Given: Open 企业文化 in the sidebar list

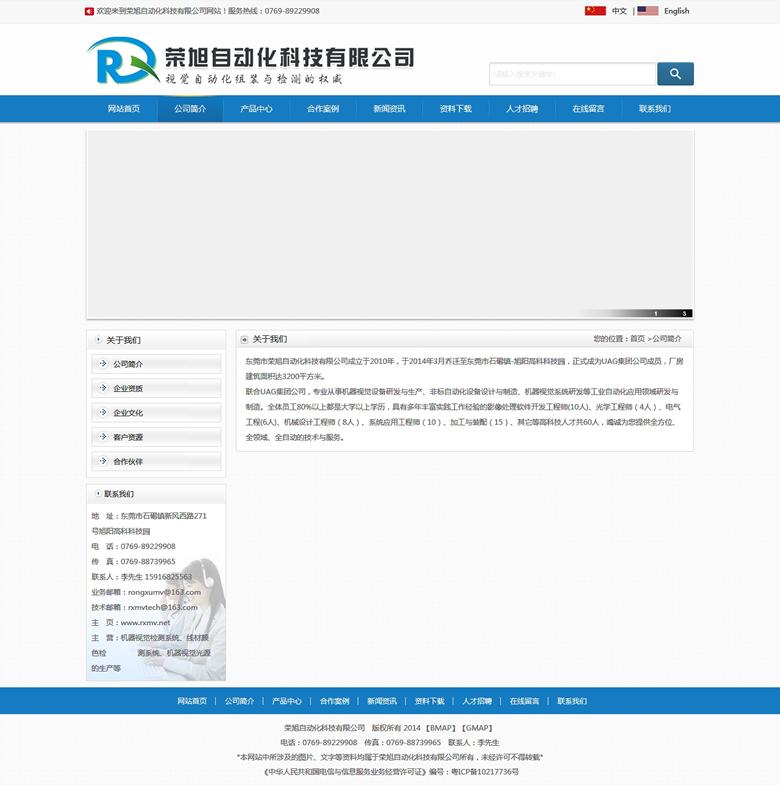Looking at the screenshot, I should point(128,413).
